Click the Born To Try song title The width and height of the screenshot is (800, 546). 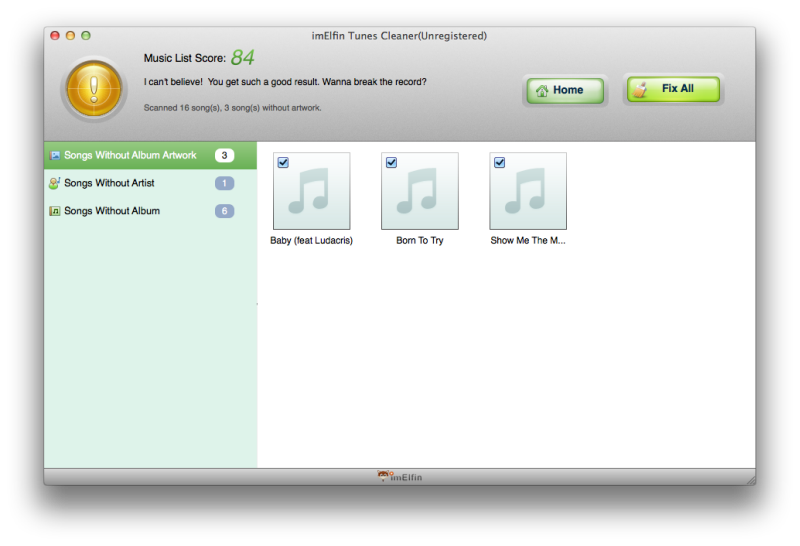[420, 240]
